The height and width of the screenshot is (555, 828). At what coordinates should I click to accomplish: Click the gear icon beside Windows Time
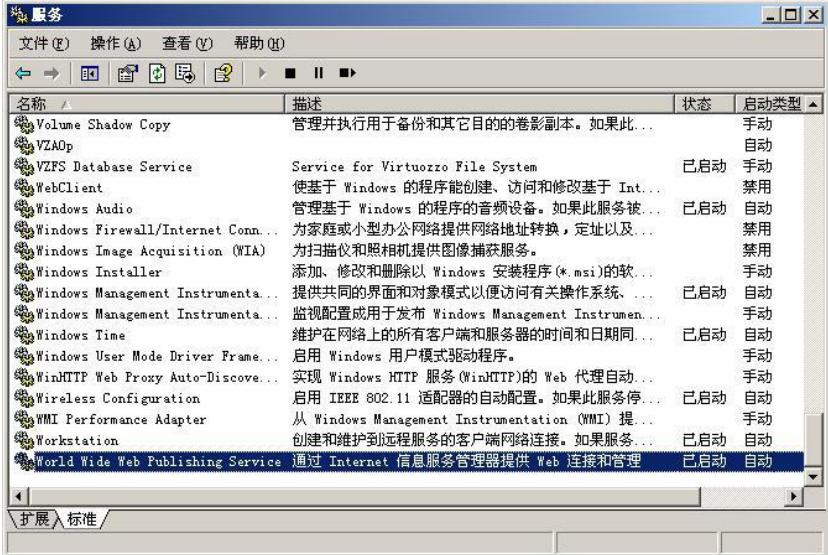click(x=24, y=335)
